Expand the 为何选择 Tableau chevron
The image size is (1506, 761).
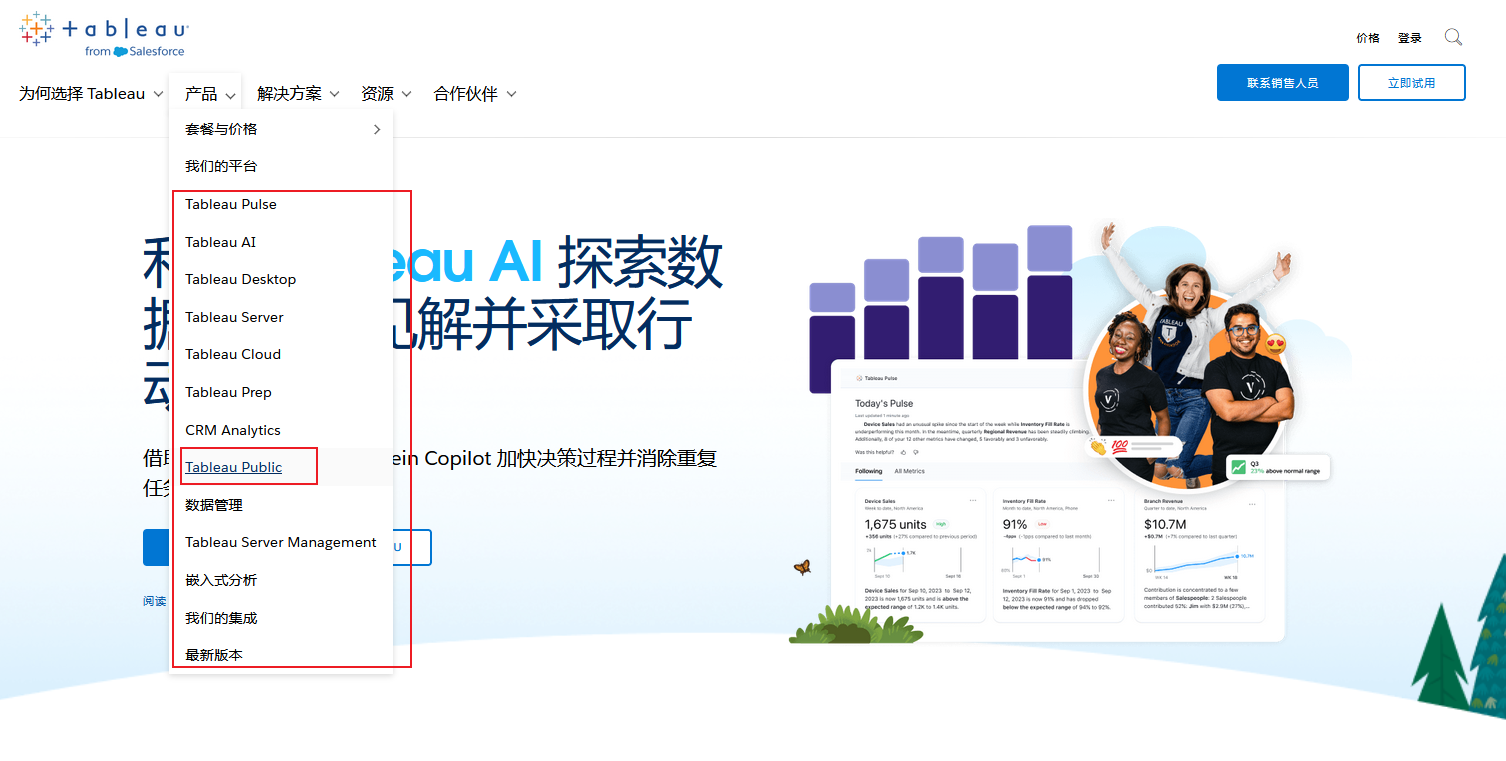tap(158, 94)
